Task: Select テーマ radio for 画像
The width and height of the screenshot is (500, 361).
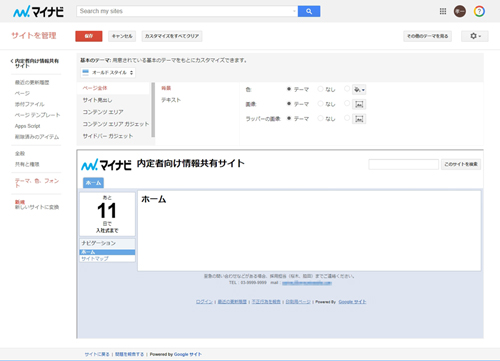Action: pyautogui.click(x=289, y=104)
